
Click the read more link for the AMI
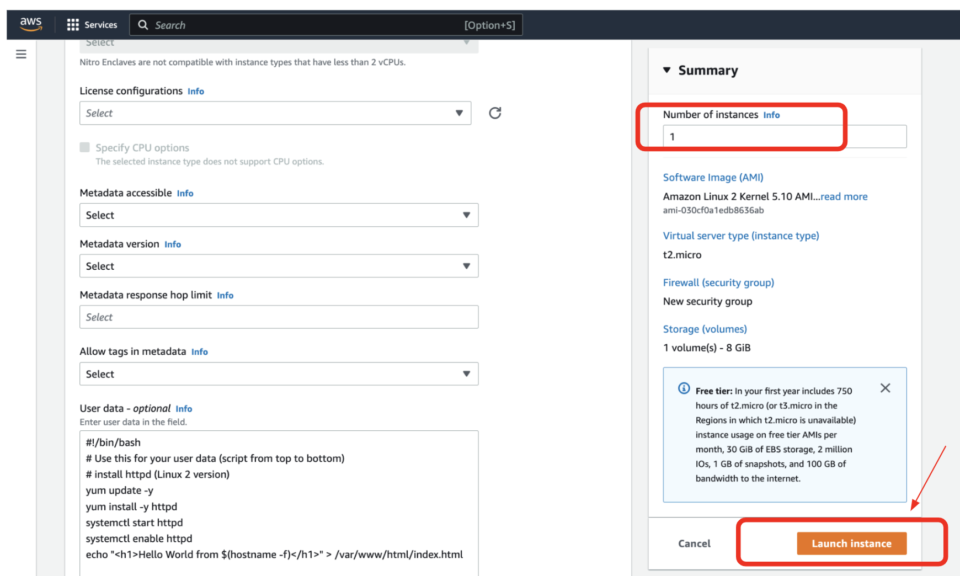pos(843,196)
